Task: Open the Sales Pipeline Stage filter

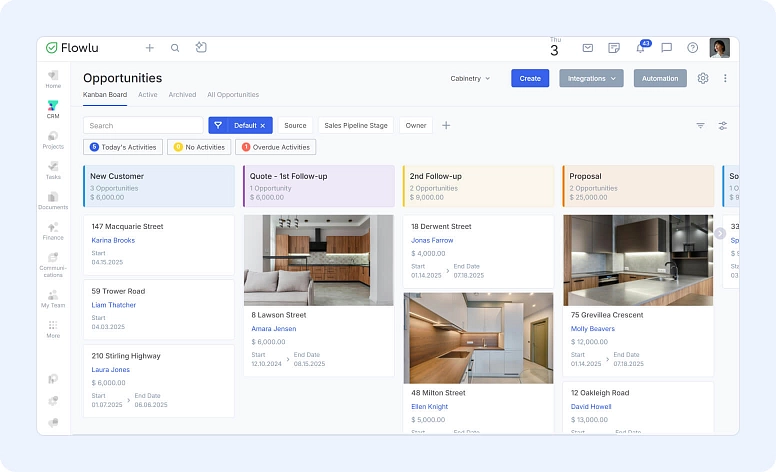Action: pyautogui.click(x=355, y=126)
